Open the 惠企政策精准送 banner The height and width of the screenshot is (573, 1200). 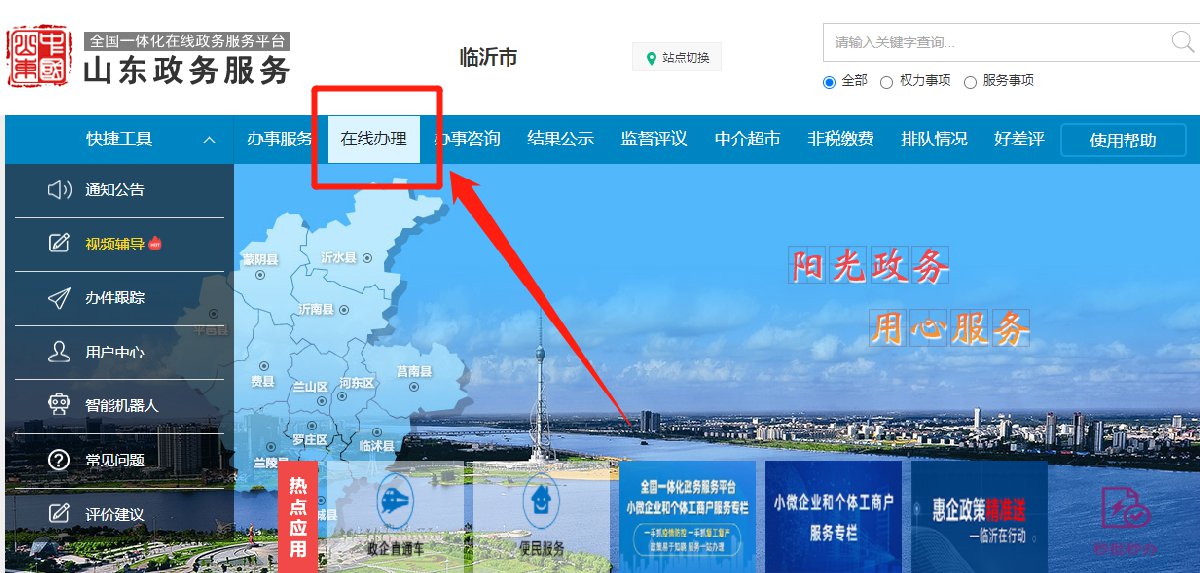(979, 516)
